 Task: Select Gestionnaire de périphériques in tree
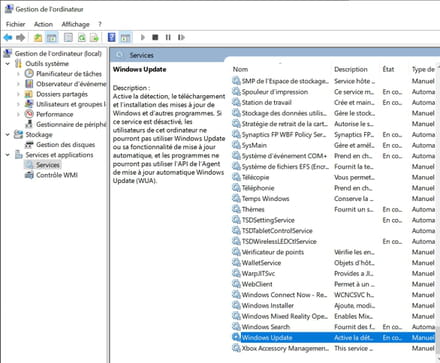[71, 124]
